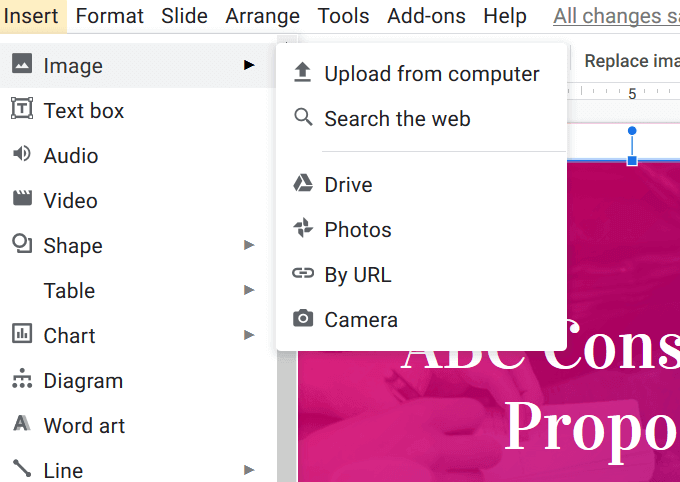Expand the Chart submenu arrow
This screenshot has height=482, width=680.
tap(249, 335)
